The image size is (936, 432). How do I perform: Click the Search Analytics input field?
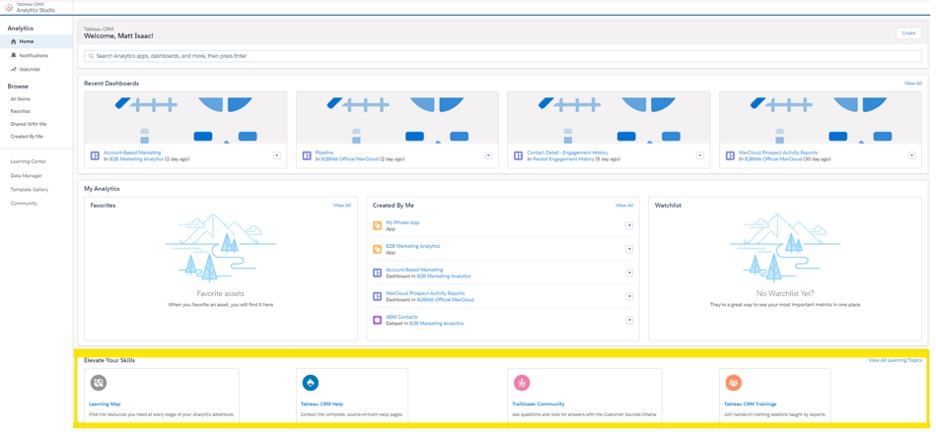503,56
